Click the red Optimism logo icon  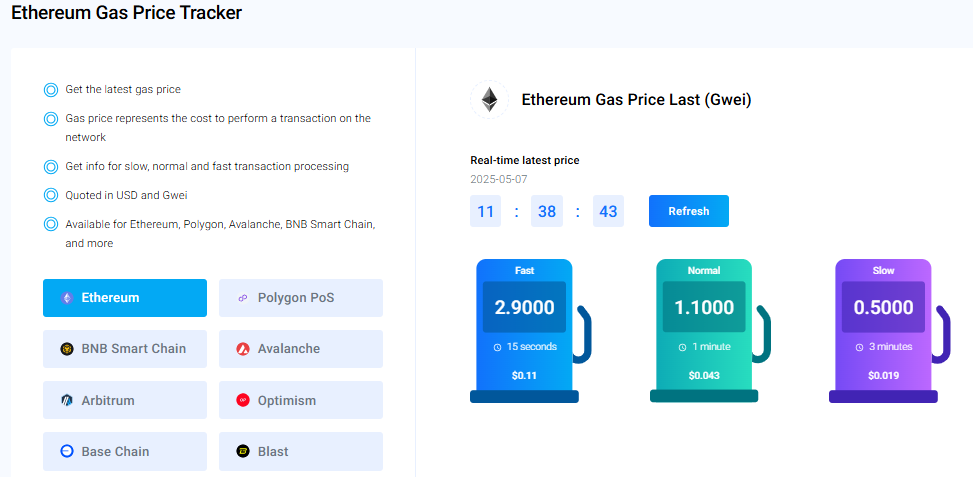click(x=242, y=400)
